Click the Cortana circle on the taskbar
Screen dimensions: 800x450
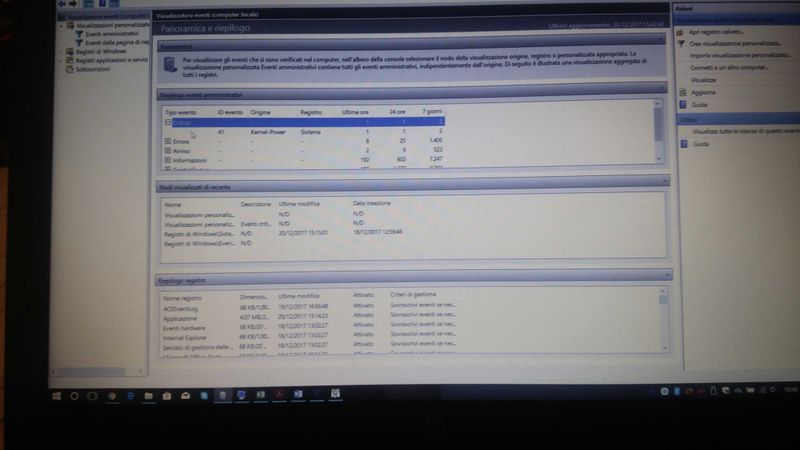point(74,396)
